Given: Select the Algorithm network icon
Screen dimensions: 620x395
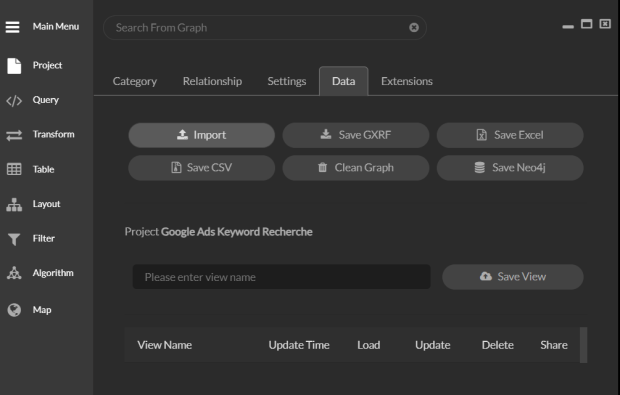Looking at the screenshot, I should click(x=14, y=273).
